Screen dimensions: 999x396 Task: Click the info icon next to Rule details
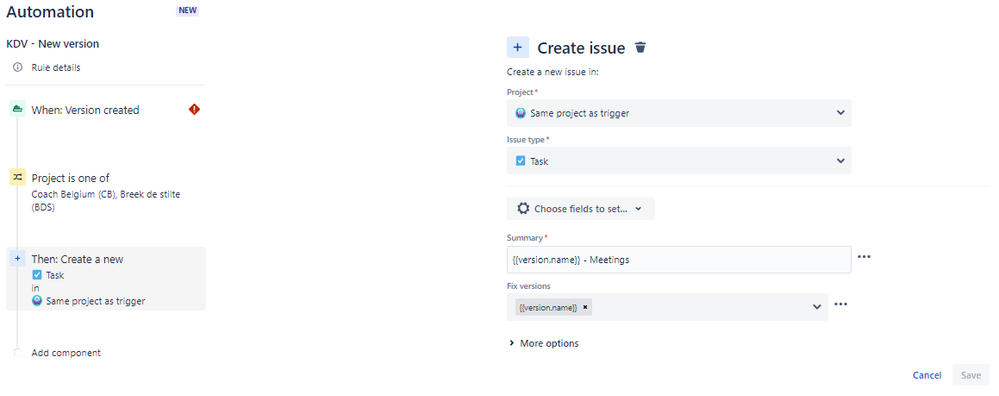[x=17, y=67]
